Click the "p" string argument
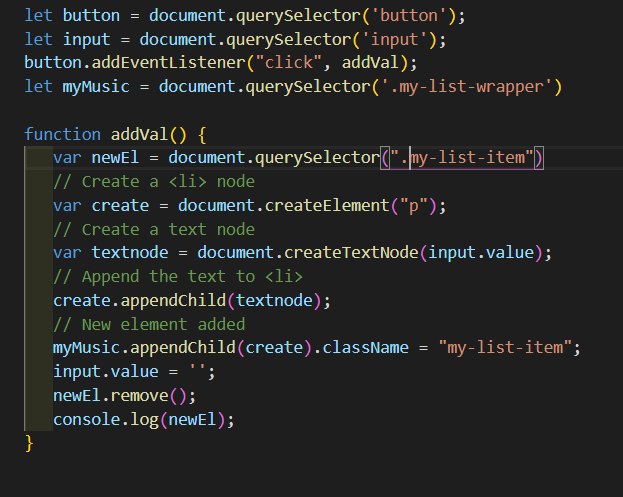Image resolution: width=623 pixels, height=497 pixels. click(x=413, y=206)
